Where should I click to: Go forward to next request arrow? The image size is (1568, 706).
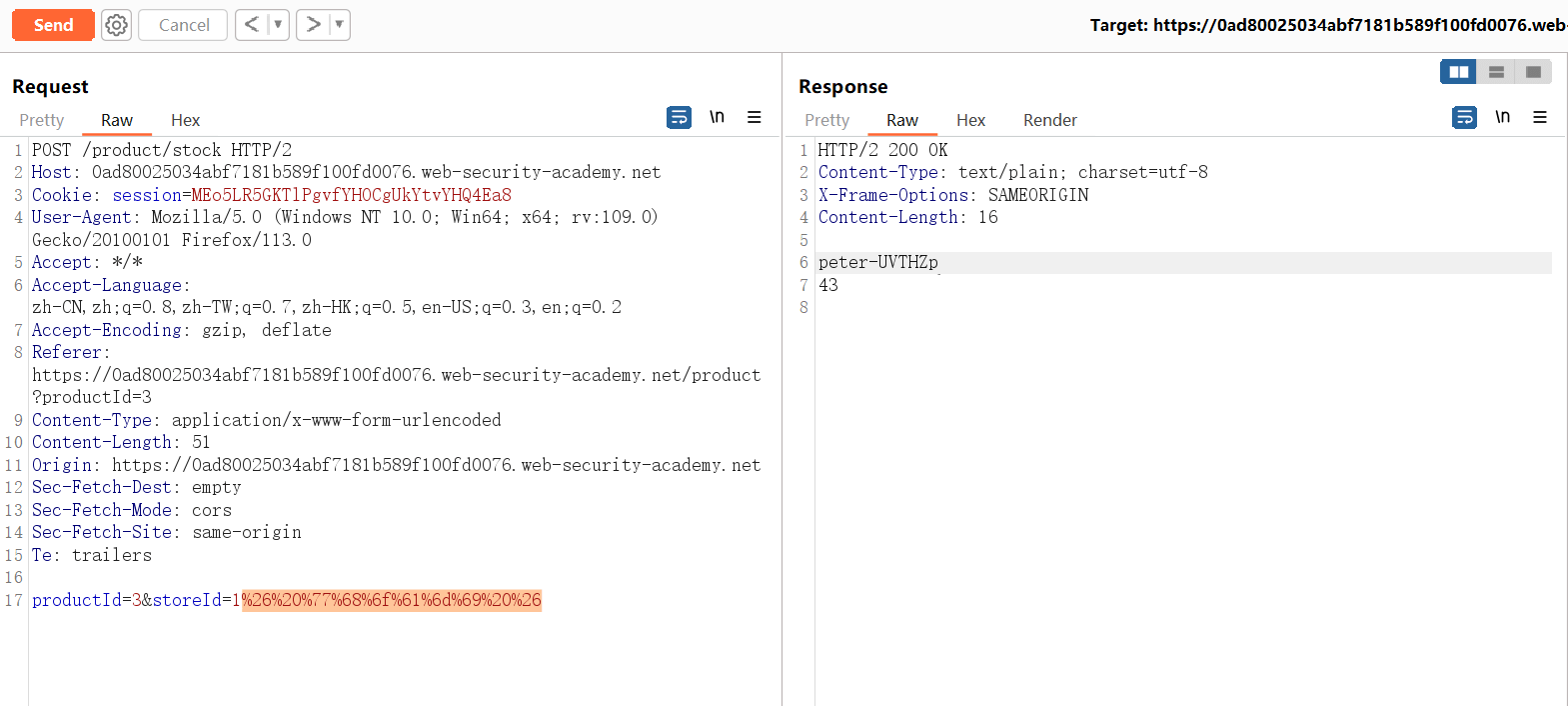(313, 24)
